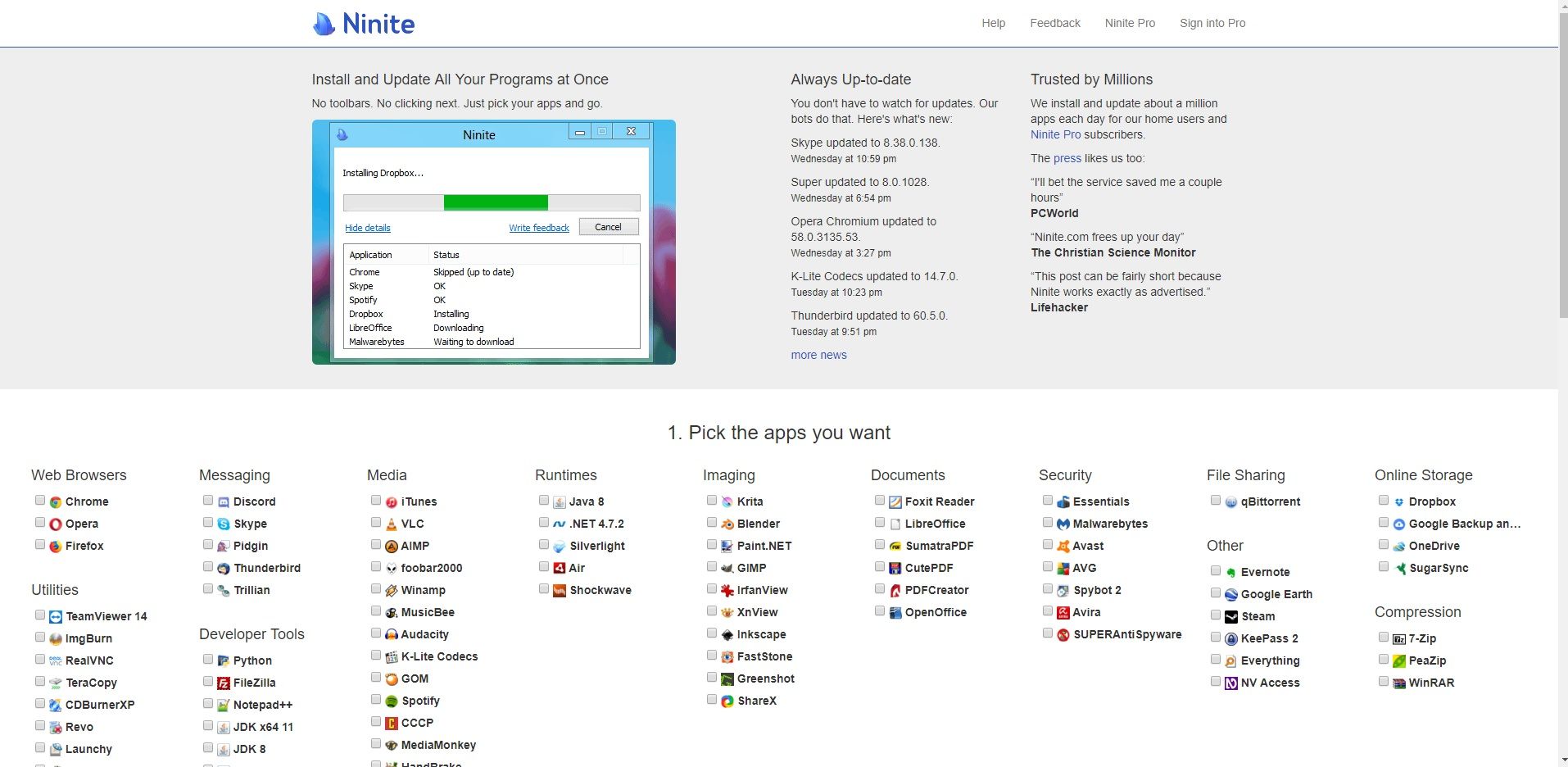
Task: Click the qBittorrent icon
Action: coord(1231,502)
